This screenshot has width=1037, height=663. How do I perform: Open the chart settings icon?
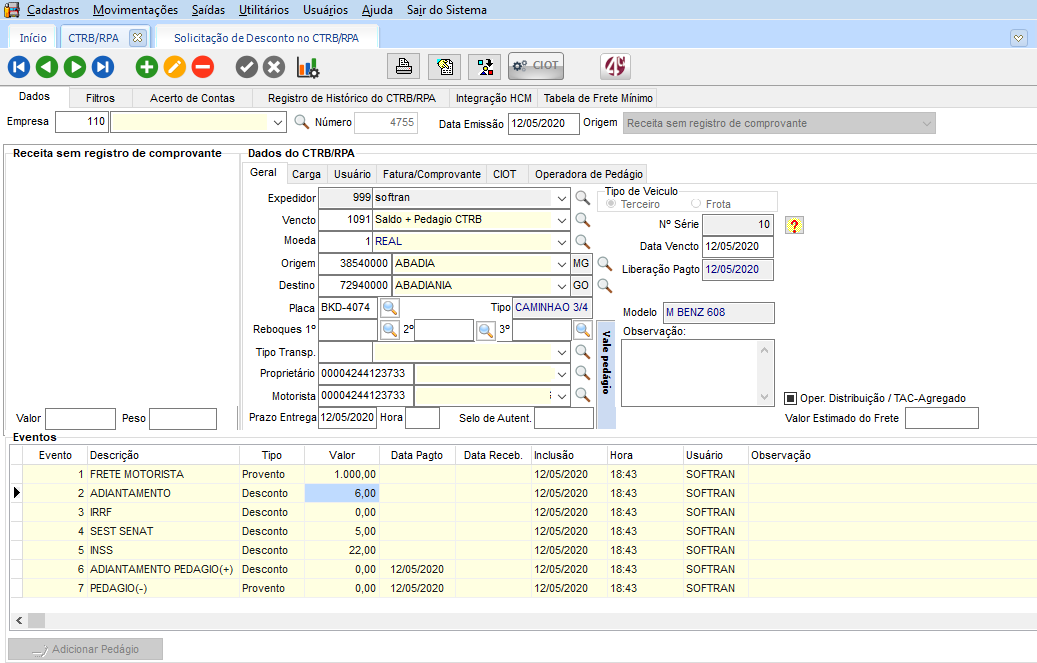pyautogui.click(x=308, y=67)
